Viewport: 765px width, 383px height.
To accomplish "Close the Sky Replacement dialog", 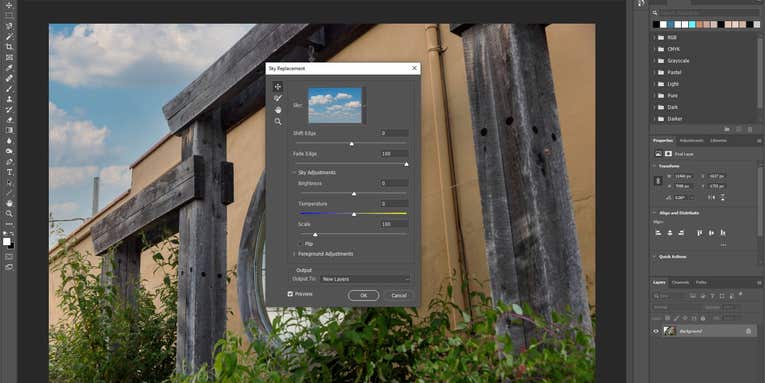I will click(414, 68).
